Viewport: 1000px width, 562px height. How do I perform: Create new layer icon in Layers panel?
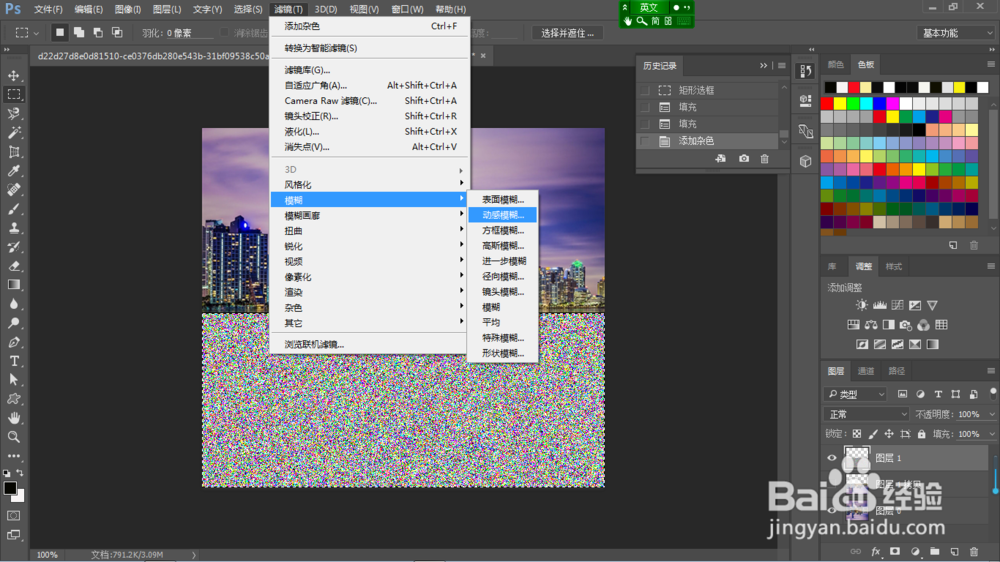pos(954,551)
